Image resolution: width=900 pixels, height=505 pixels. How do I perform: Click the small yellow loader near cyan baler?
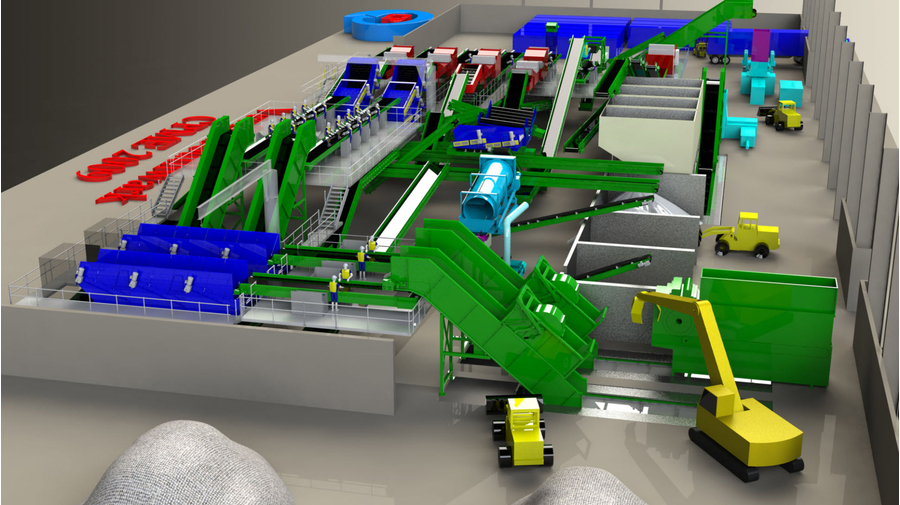pos(784,116)
